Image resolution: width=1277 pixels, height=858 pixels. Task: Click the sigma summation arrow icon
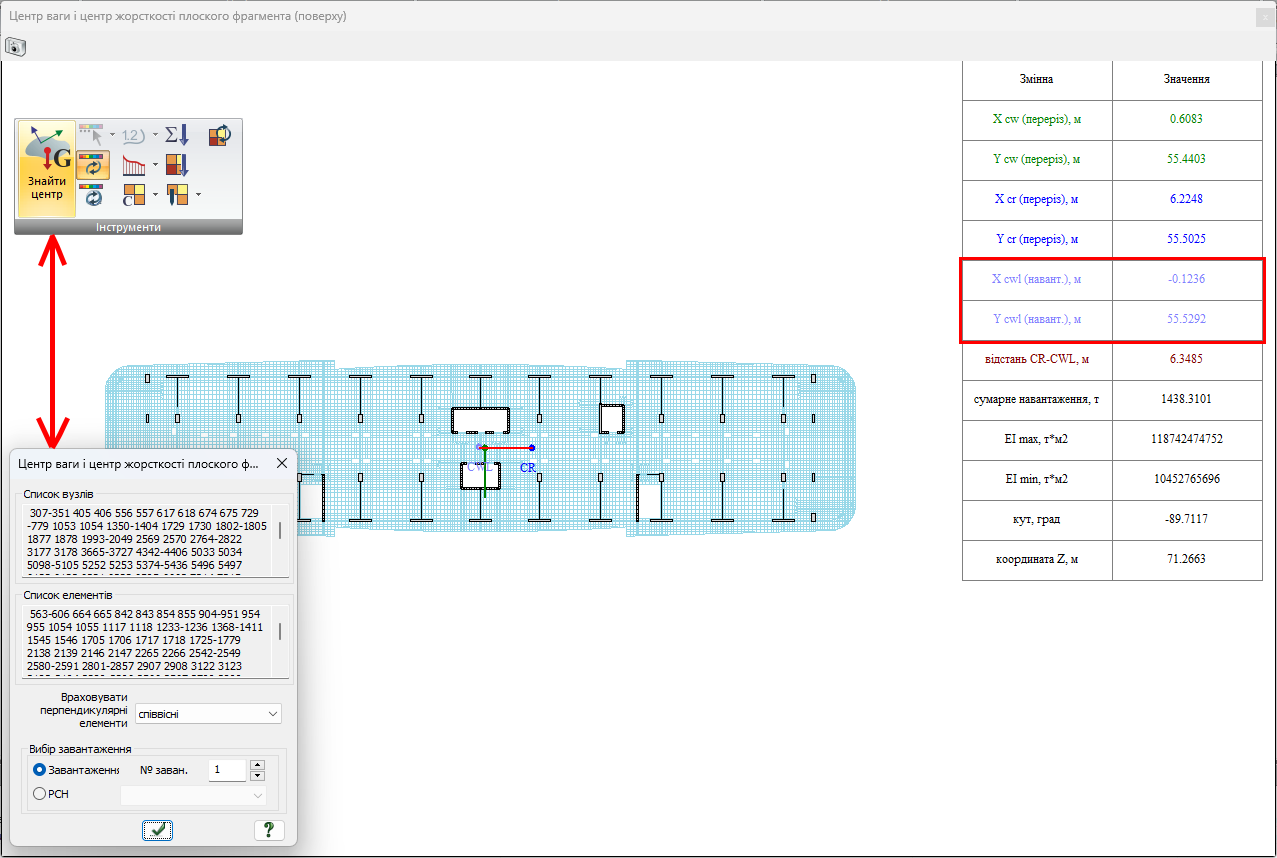coord(176,135)
